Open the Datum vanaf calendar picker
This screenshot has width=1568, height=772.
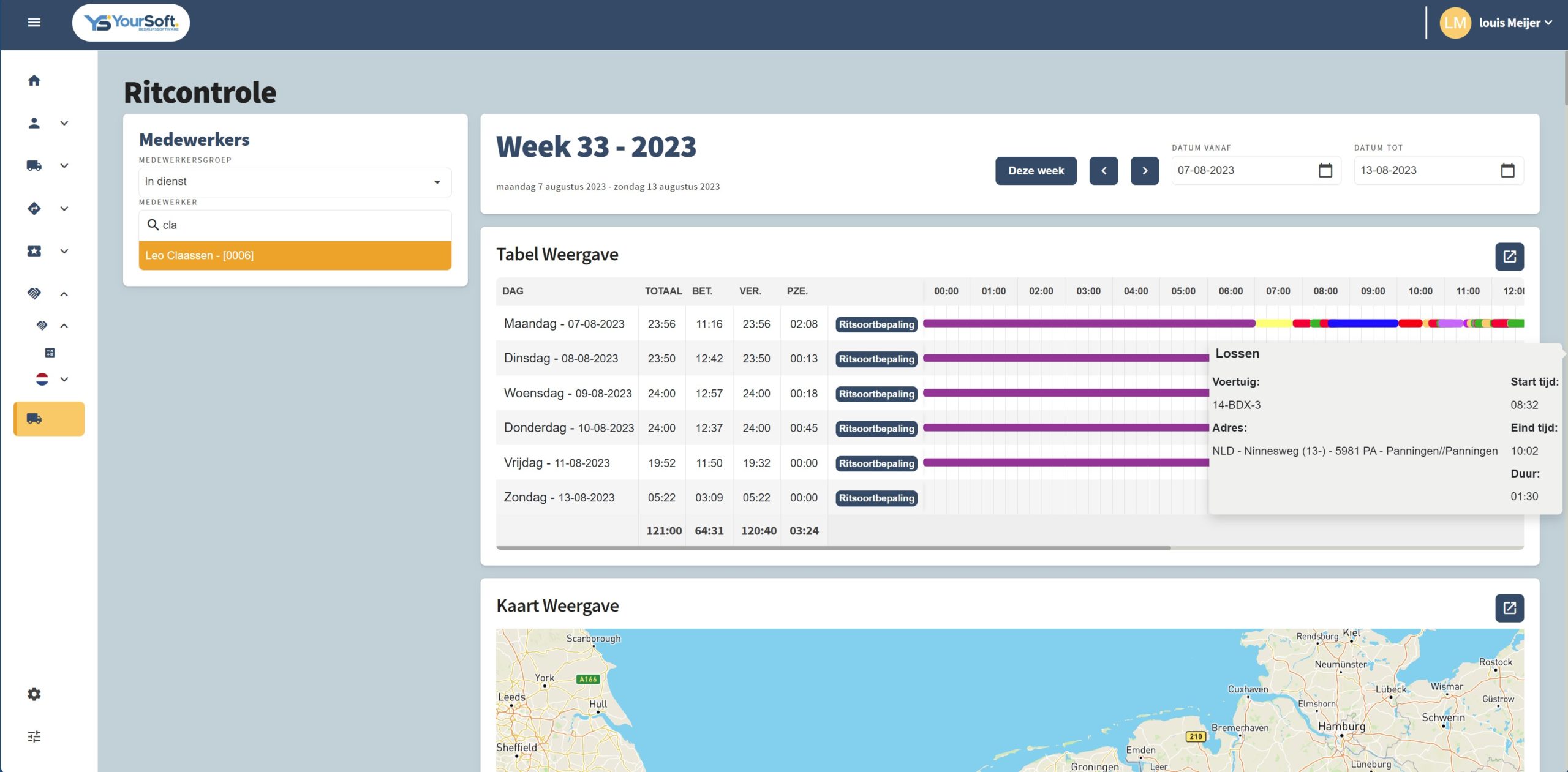point(1325,170)
